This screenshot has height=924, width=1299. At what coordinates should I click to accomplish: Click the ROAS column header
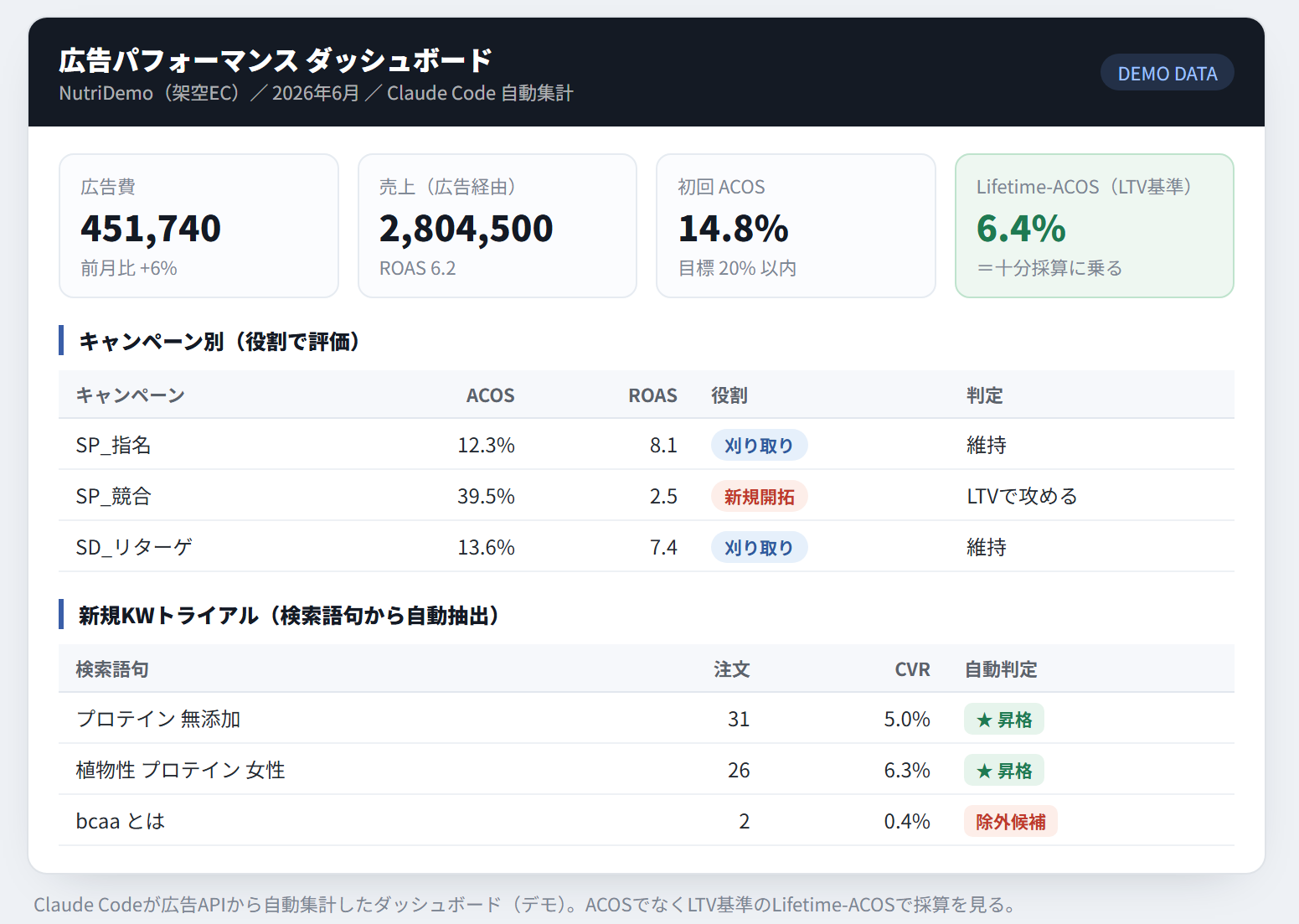[x=652, y=395]
